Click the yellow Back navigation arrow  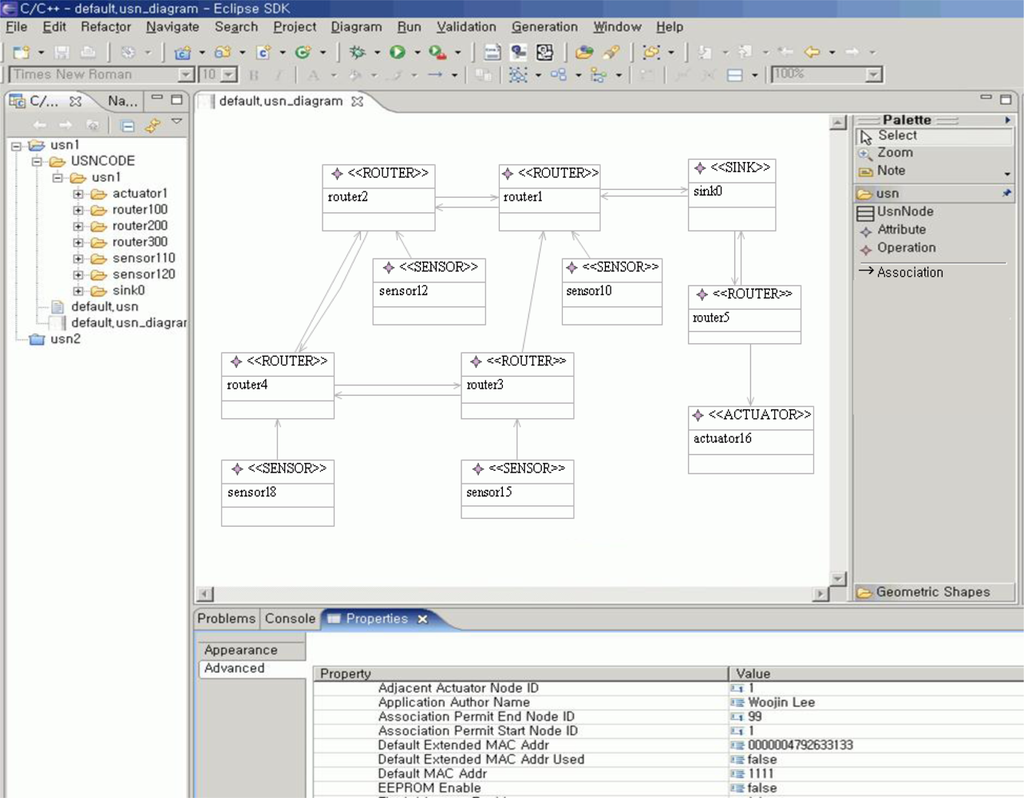click(812, 52)
